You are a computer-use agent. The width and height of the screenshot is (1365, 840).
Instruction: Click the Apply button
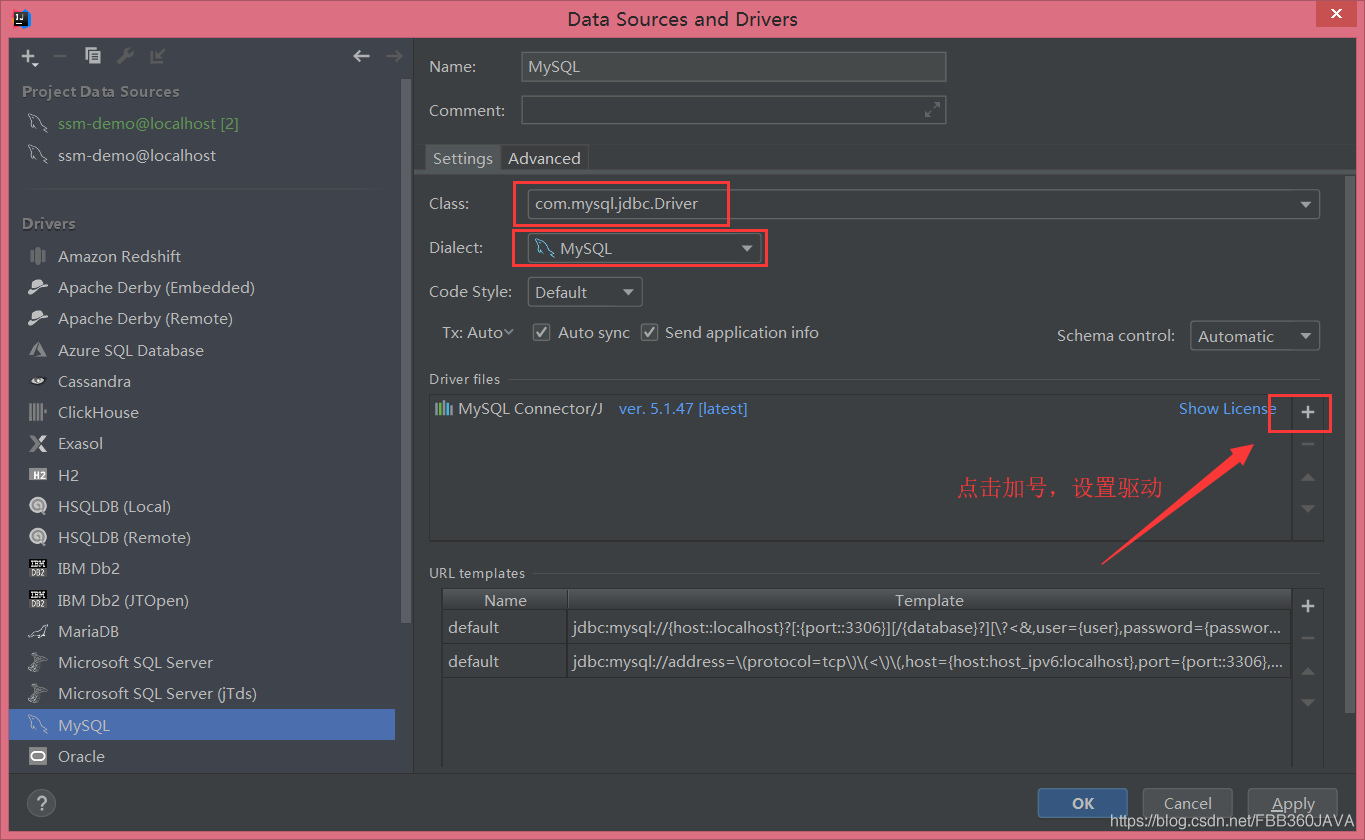(x=1293, y=803)
